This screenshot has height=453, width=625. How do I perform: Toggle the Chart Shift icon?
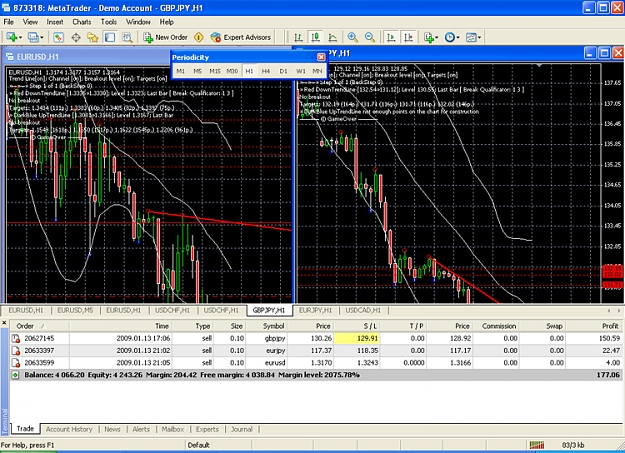[x=409, y=37]
